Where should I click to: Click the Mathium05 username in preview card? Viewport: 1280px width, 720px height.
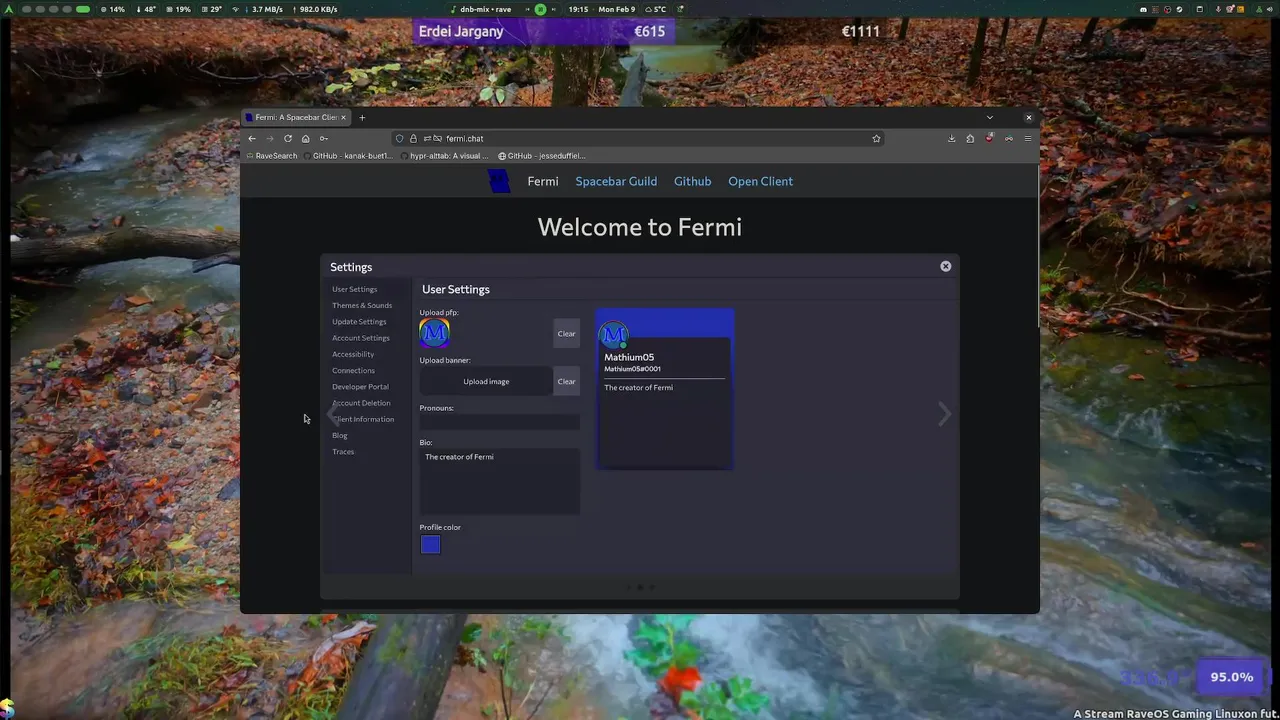point(629,357)
